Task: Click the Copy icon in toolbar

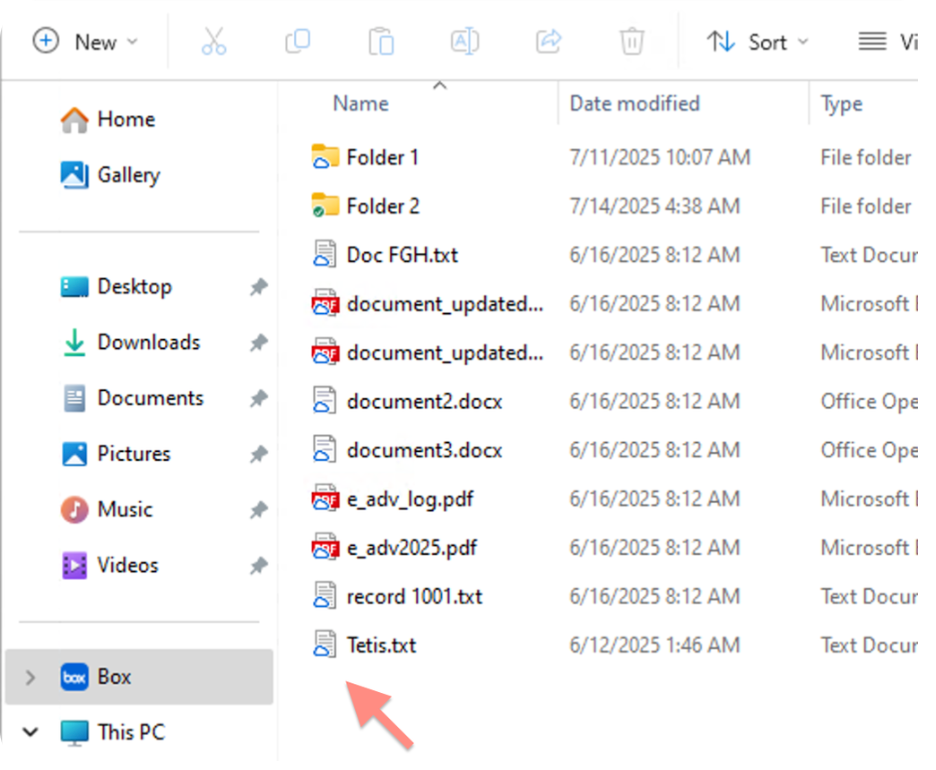Action: point(298,42)
